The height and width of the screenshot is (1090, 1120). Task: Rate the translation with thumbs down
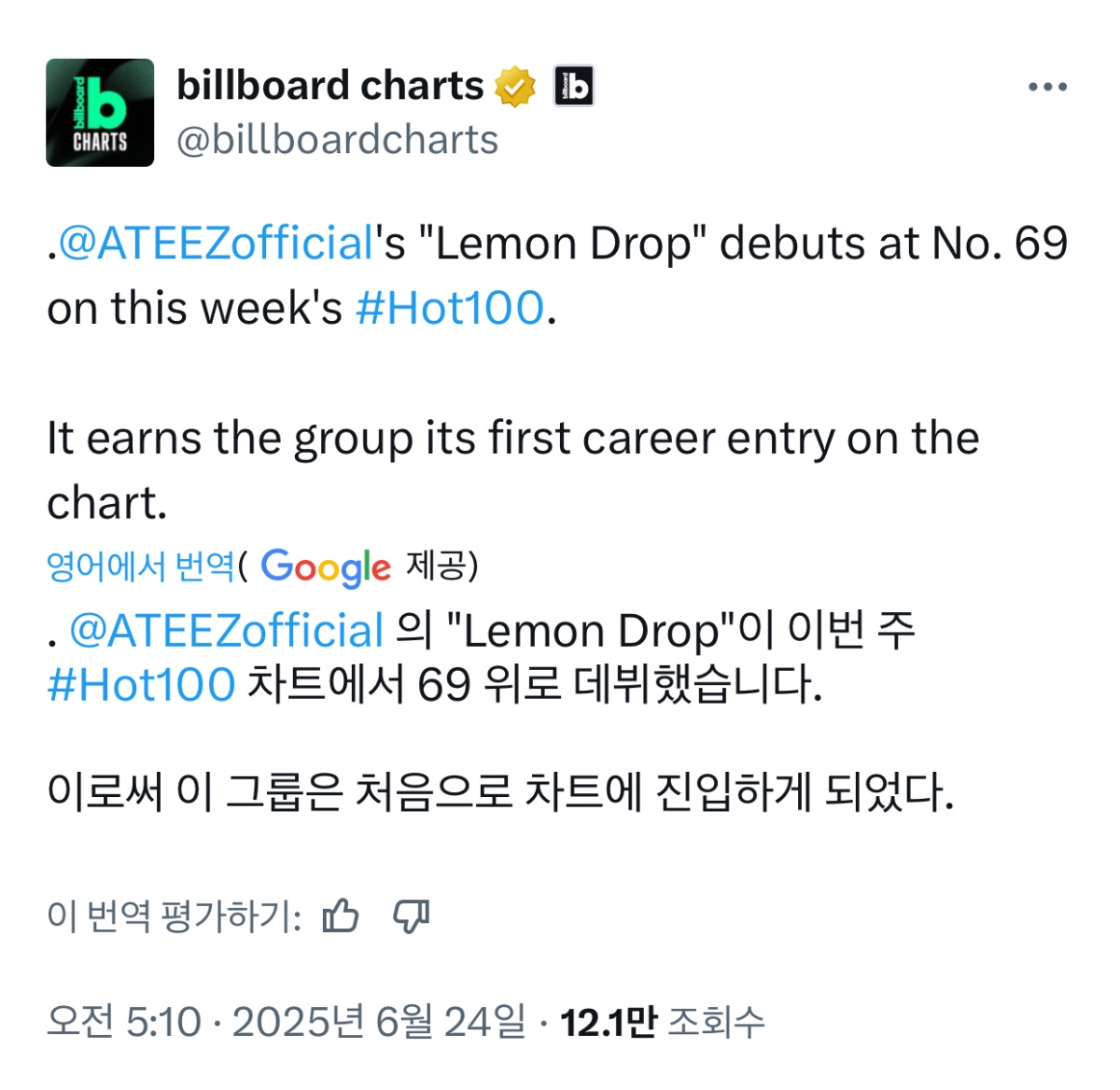pyautogui.click(x=411, y=916)
